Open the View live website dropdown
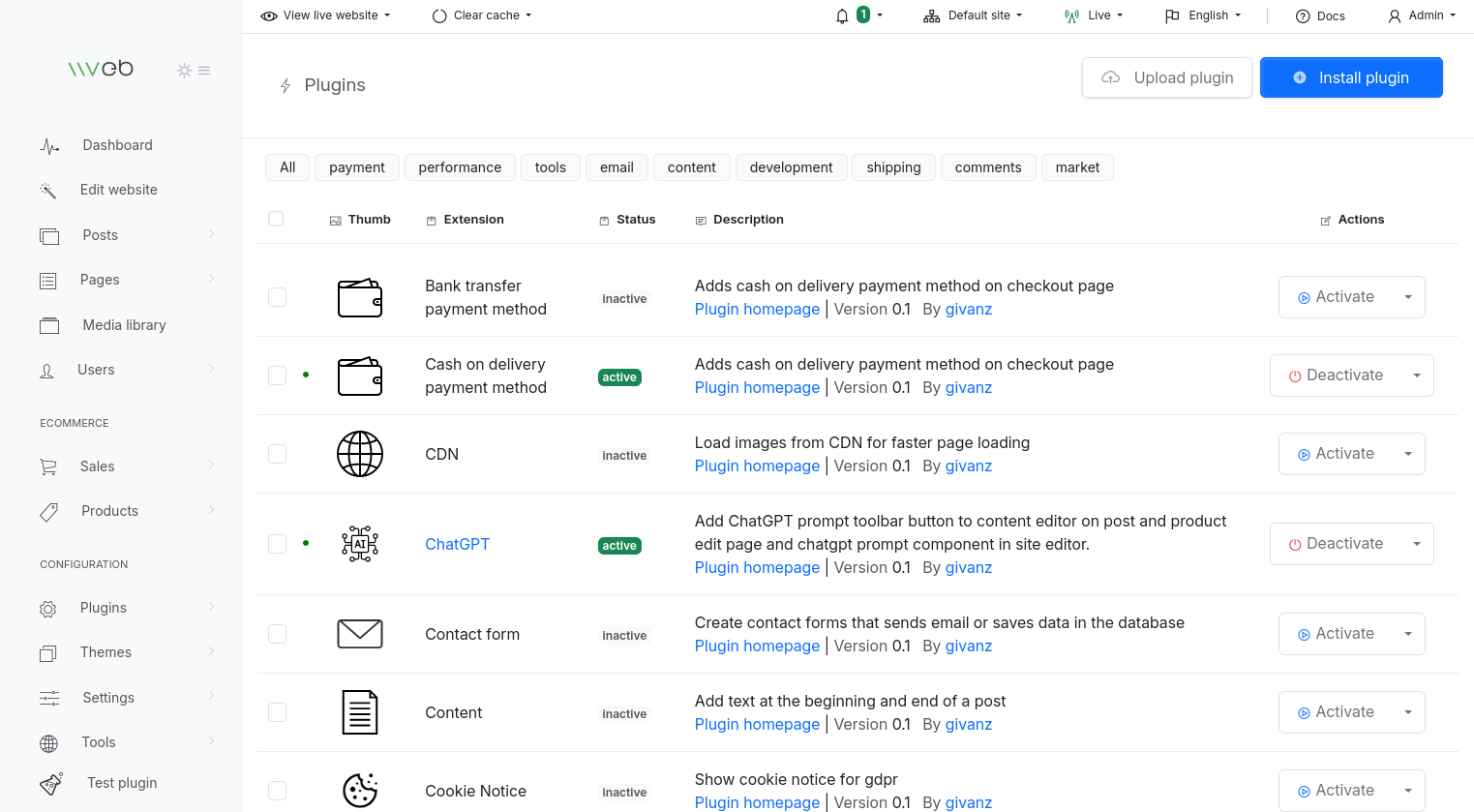This screenshot has width=1474, height=812. click(x=326, y=15)
